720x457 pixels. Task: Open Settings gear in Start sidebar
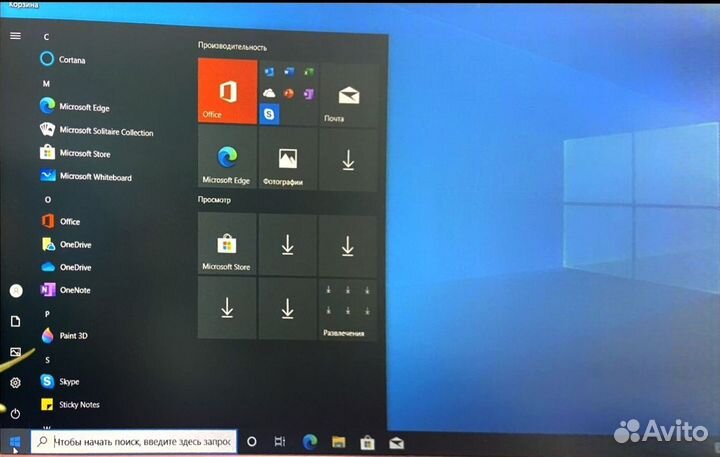pos(15,382)
